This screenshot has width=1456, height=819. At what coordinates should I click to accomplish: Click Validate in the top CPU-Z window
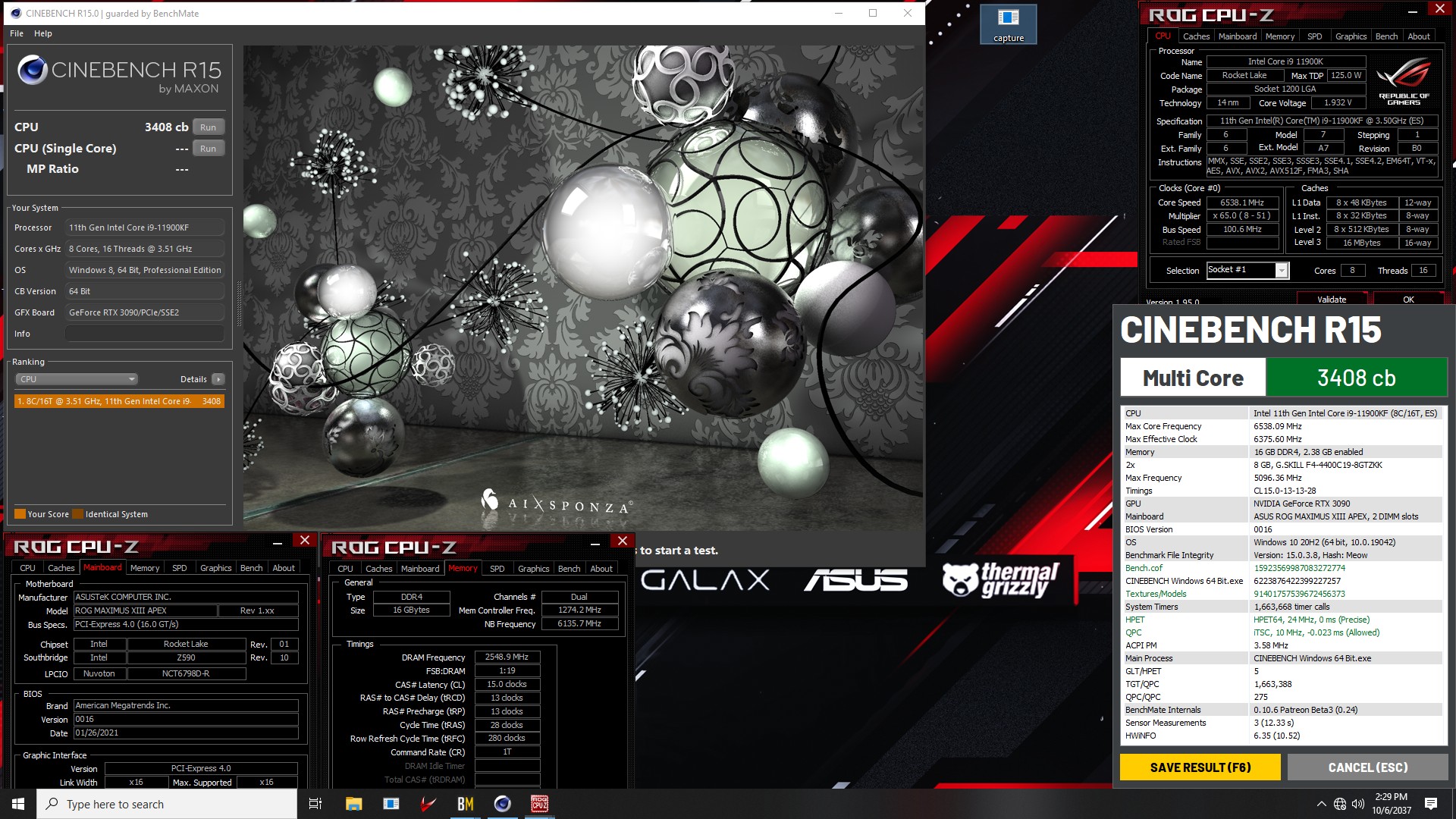[x=1332, y=299]
